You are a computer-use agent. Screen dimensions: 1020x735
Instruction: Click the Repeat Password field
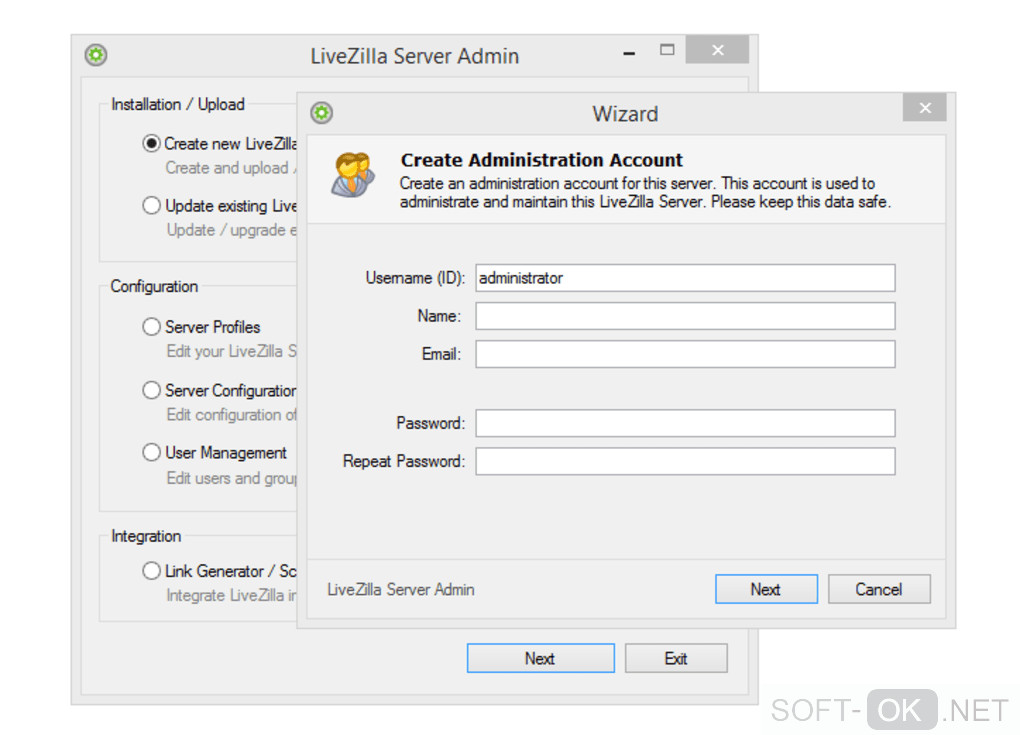[684, 461]
